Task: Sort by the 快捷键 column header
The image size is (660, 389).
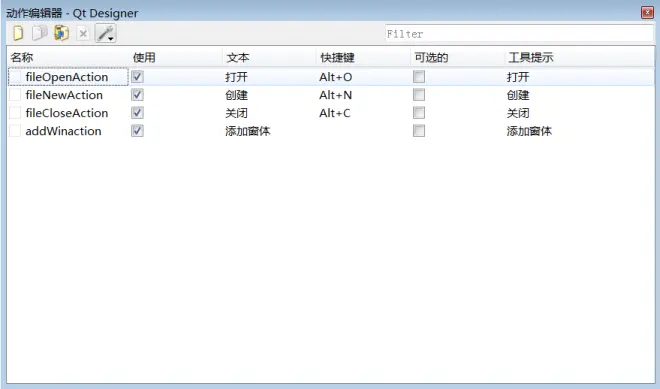Action: (337, 57)
